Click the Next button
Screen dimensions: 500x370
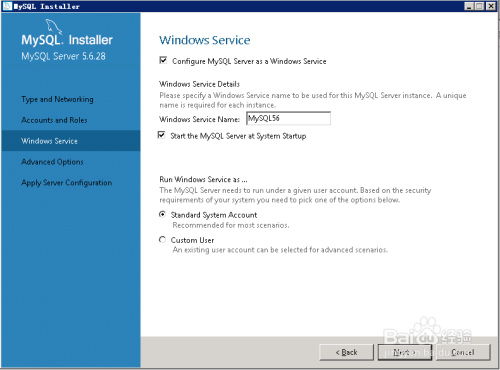pyautogui.click(x=405, y=352)
